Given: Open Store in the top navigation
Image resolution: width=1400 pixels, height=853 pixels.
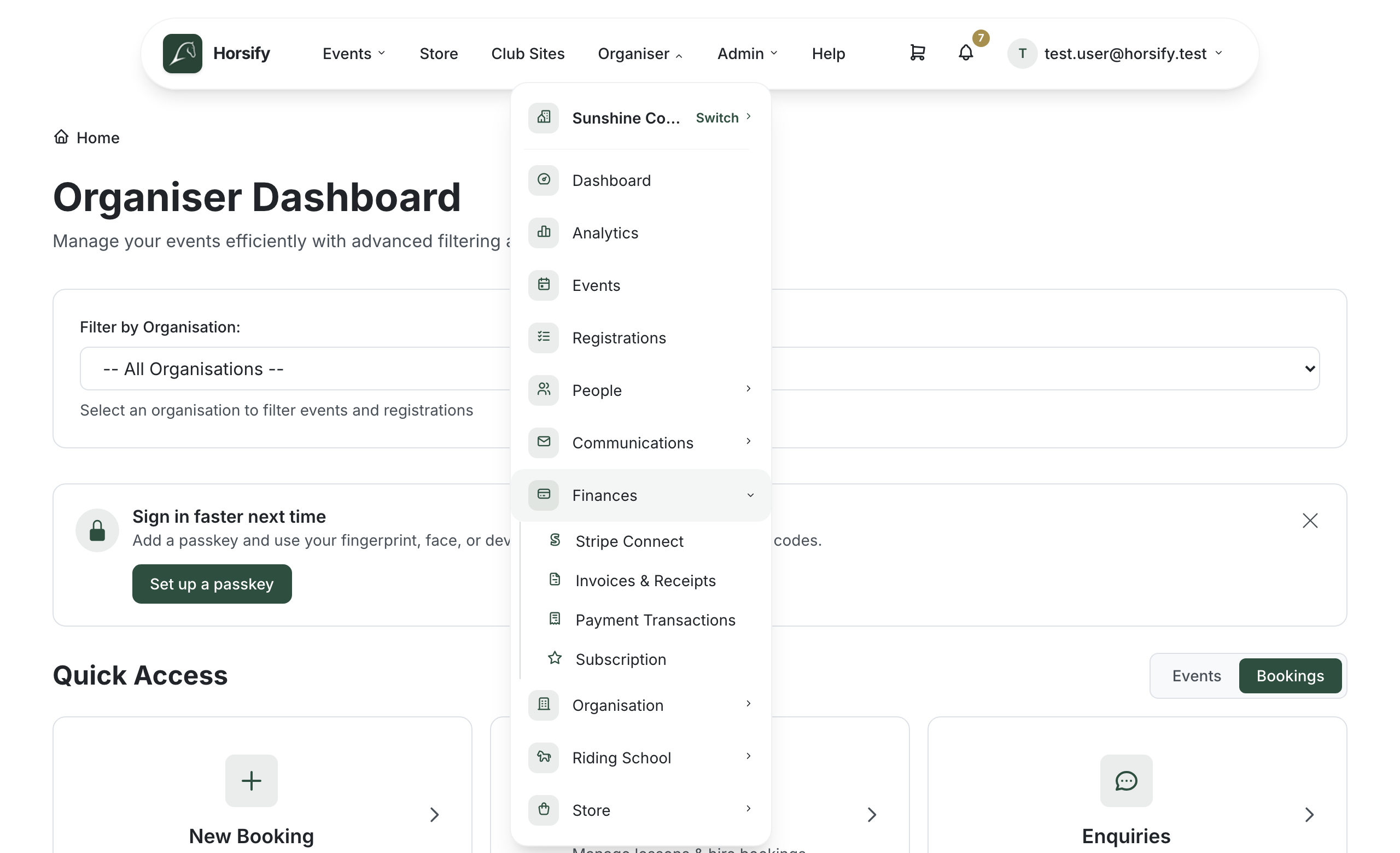Looking at the screenshot, I should click(439, 54).
